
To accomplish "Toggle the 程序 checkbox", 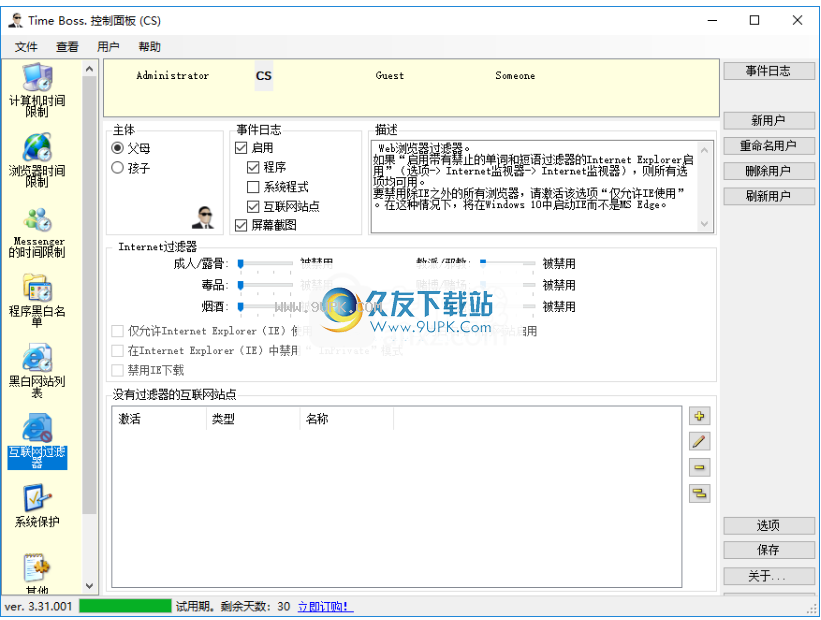I will [253, 168].
